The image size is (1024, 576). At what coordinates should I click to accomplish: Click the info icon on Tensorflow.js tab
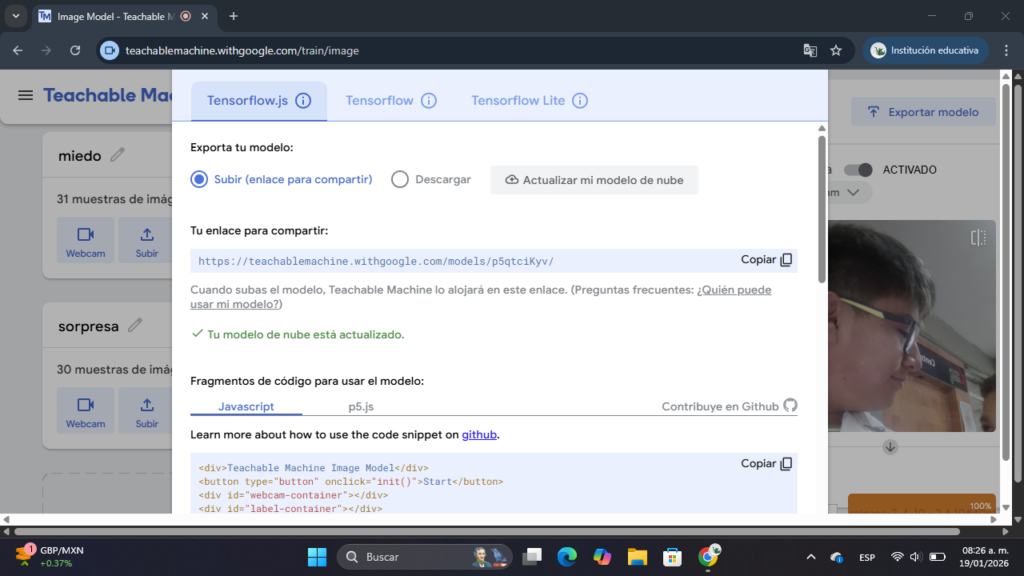303,101
